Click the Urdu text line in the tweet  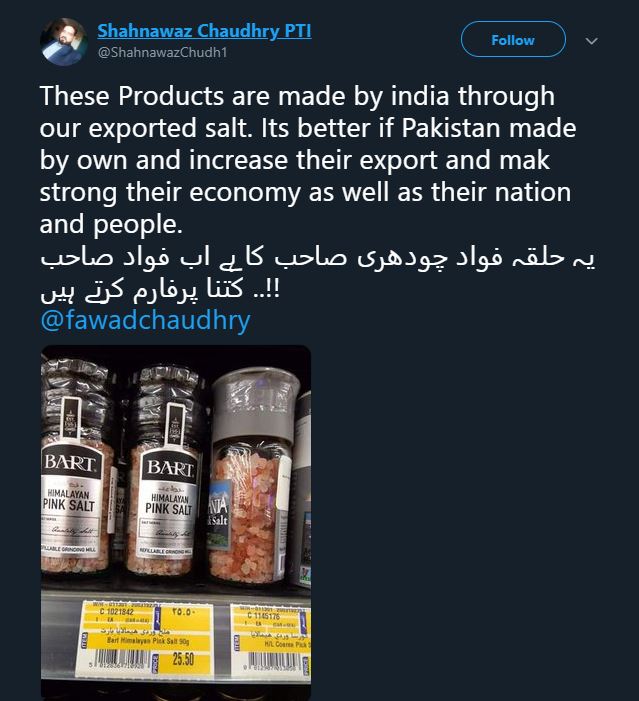[317, 274]
